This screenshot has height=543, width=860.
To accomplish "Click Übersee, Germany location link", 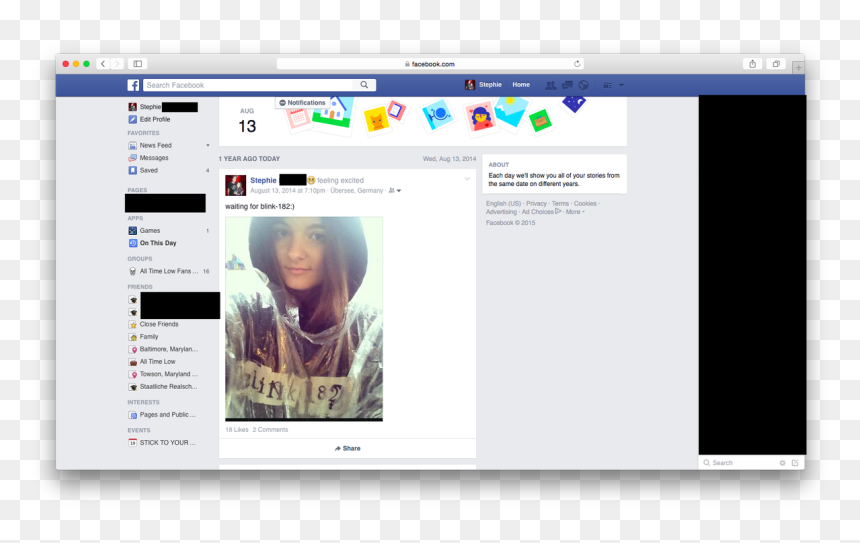I will click(x=357, y=191).
